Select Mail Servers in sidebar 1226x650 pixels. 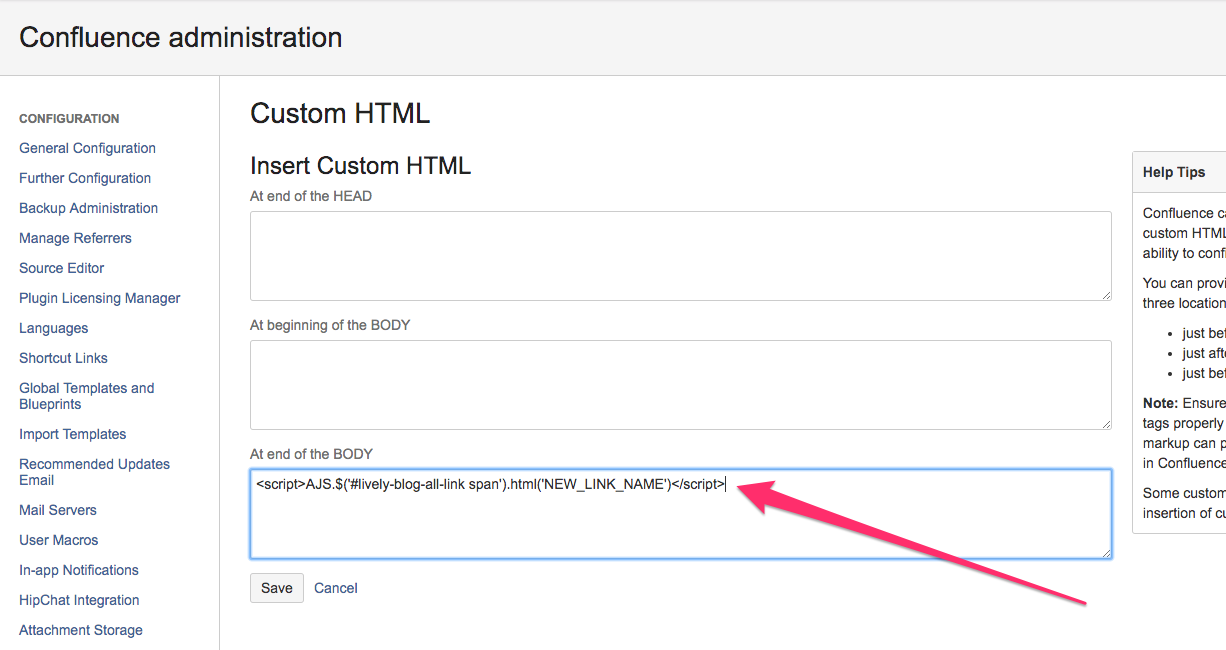click(58, 510)
